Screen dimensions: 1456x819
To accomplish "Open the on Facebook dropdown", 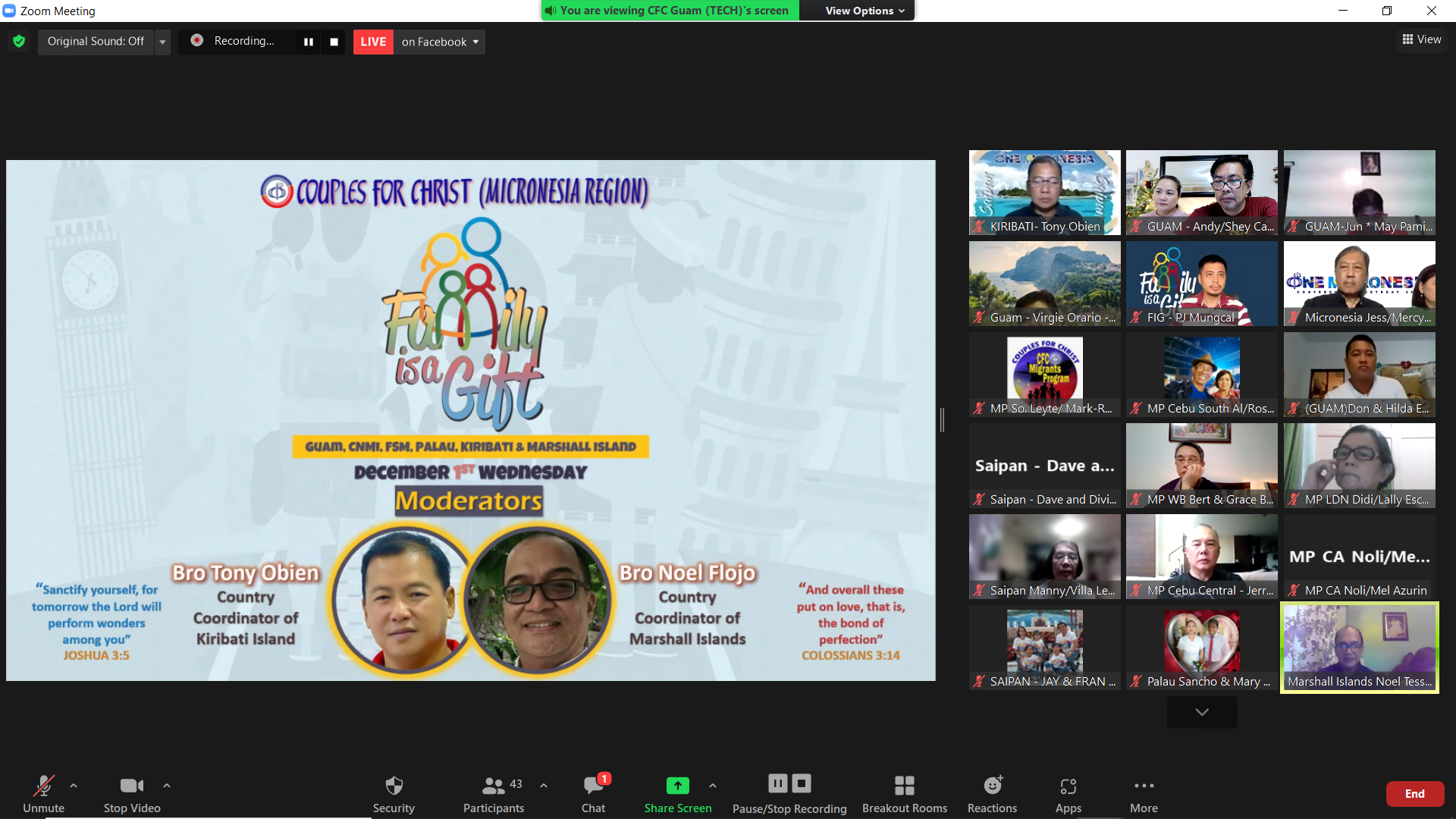I will pos(440,42).
